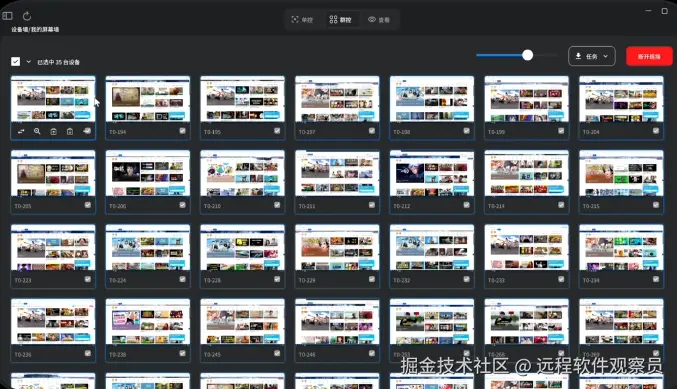The image size is (677, 389).
Task: Click the 设备墙/我的屏幕墙 breadcrumb
Action: click(x=35, y=29)
